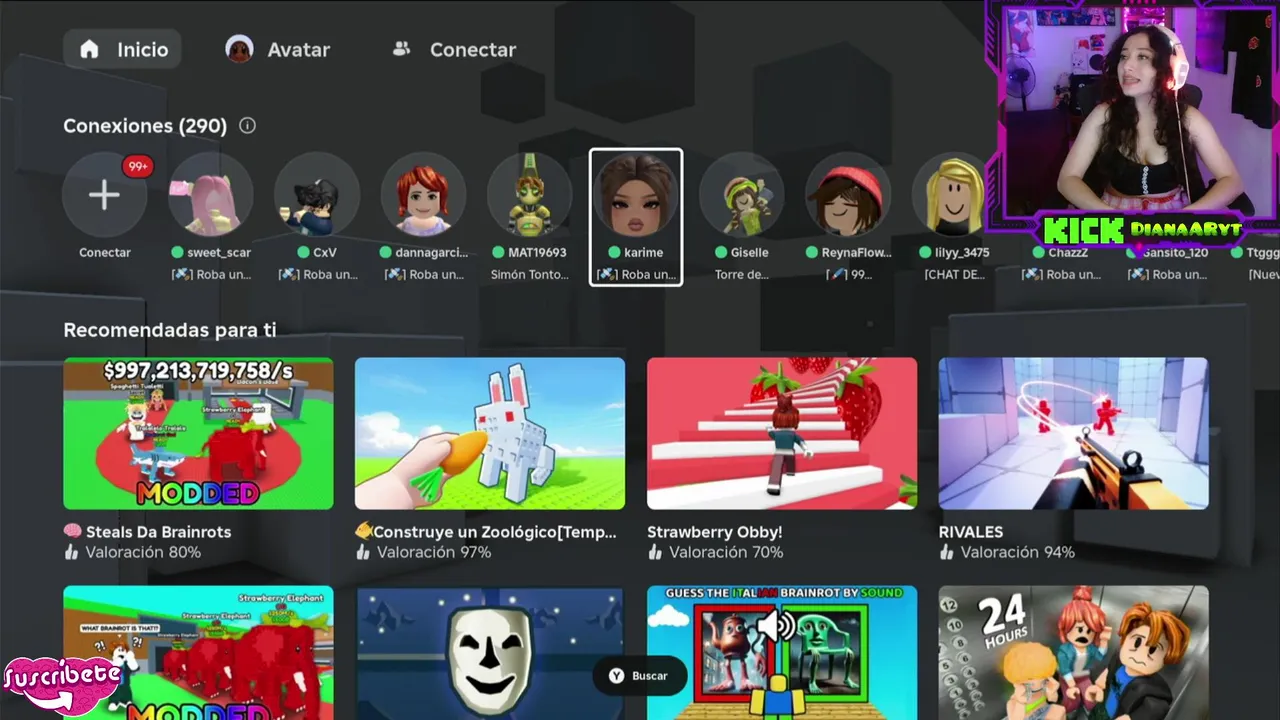Open dannagarci friend avatar
Screen dimensions: 1280x720
(423, 195)
